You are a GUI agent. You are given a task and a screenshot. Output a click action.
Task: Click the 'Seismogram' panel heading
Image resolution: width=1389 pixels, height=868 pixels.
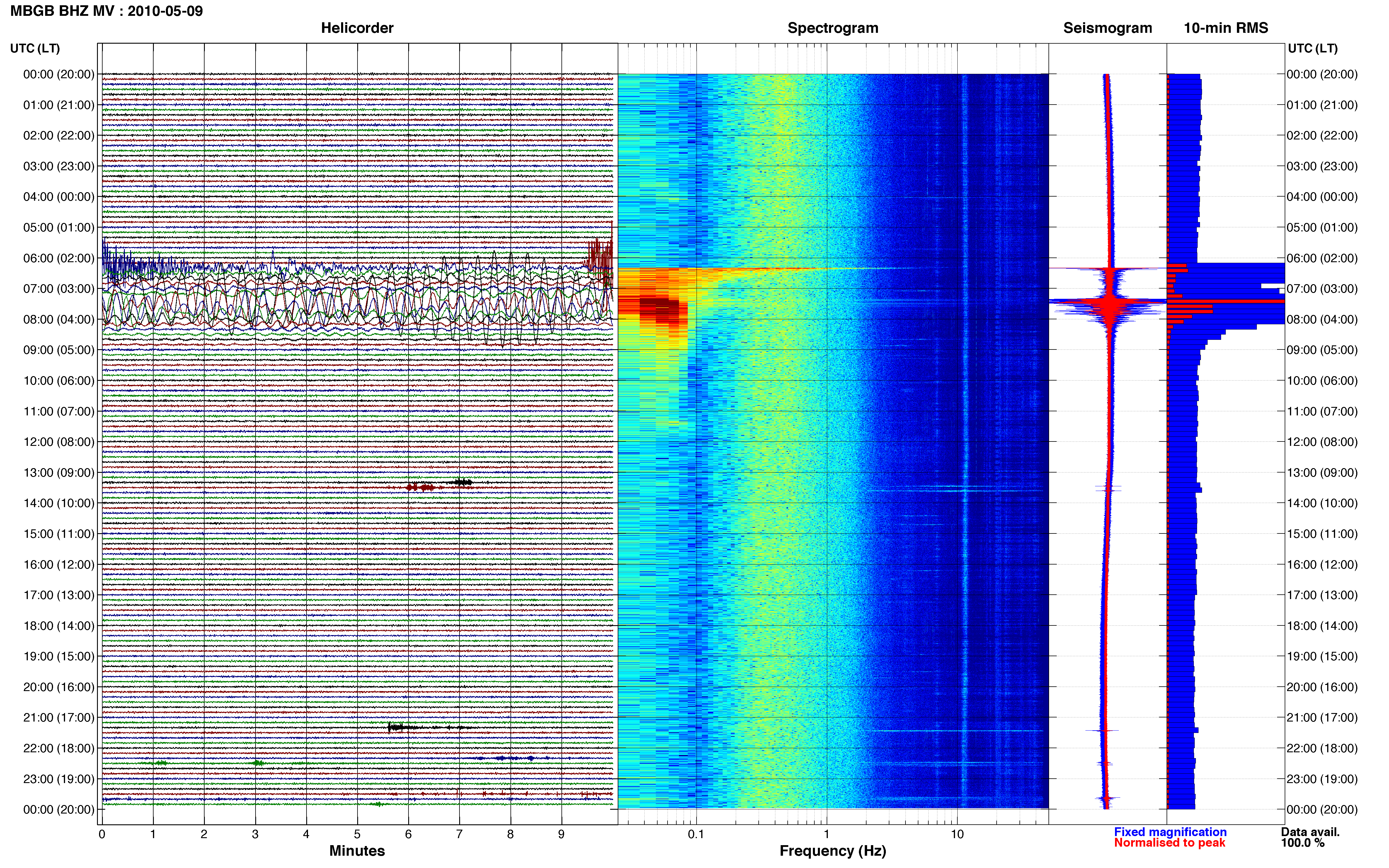click(x=1108, y=28)
